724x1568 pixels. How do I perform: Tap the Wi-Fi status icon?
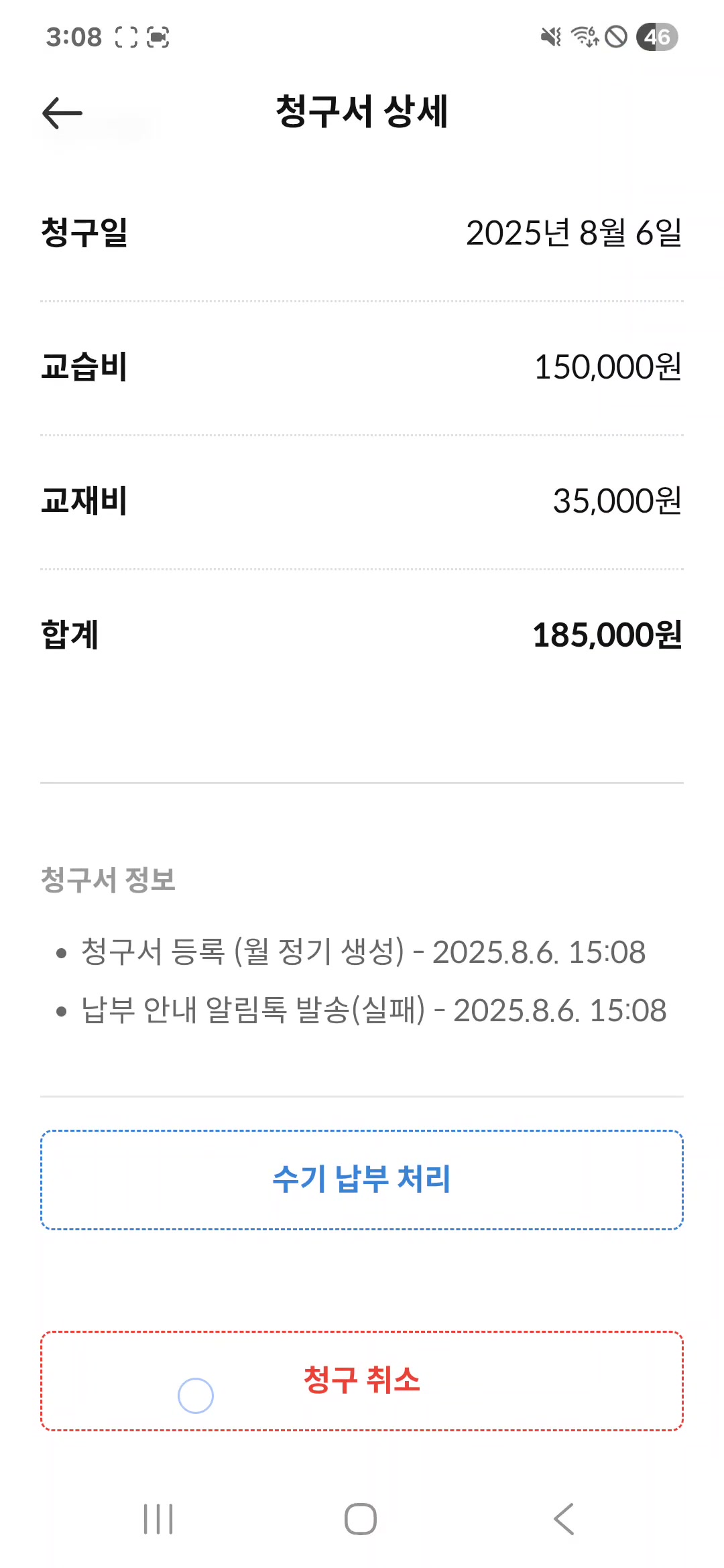coord(585,37)
